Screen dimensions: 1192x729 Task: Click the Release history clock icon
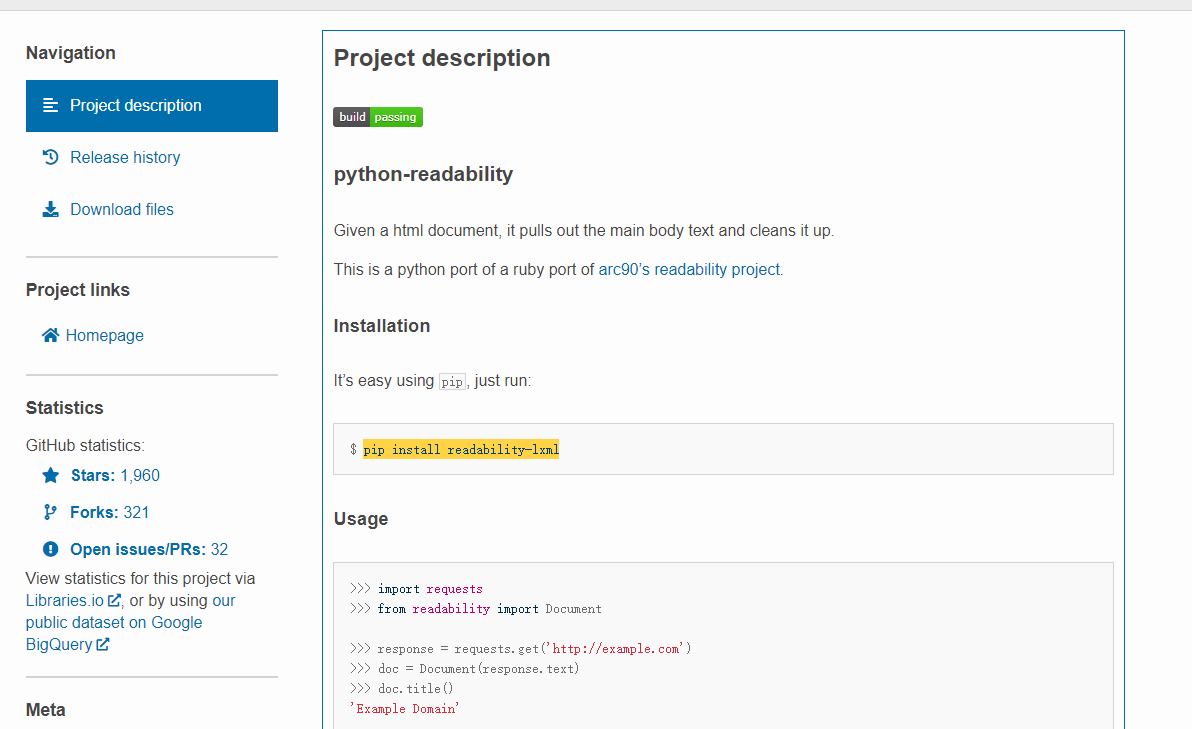[49, 156]
